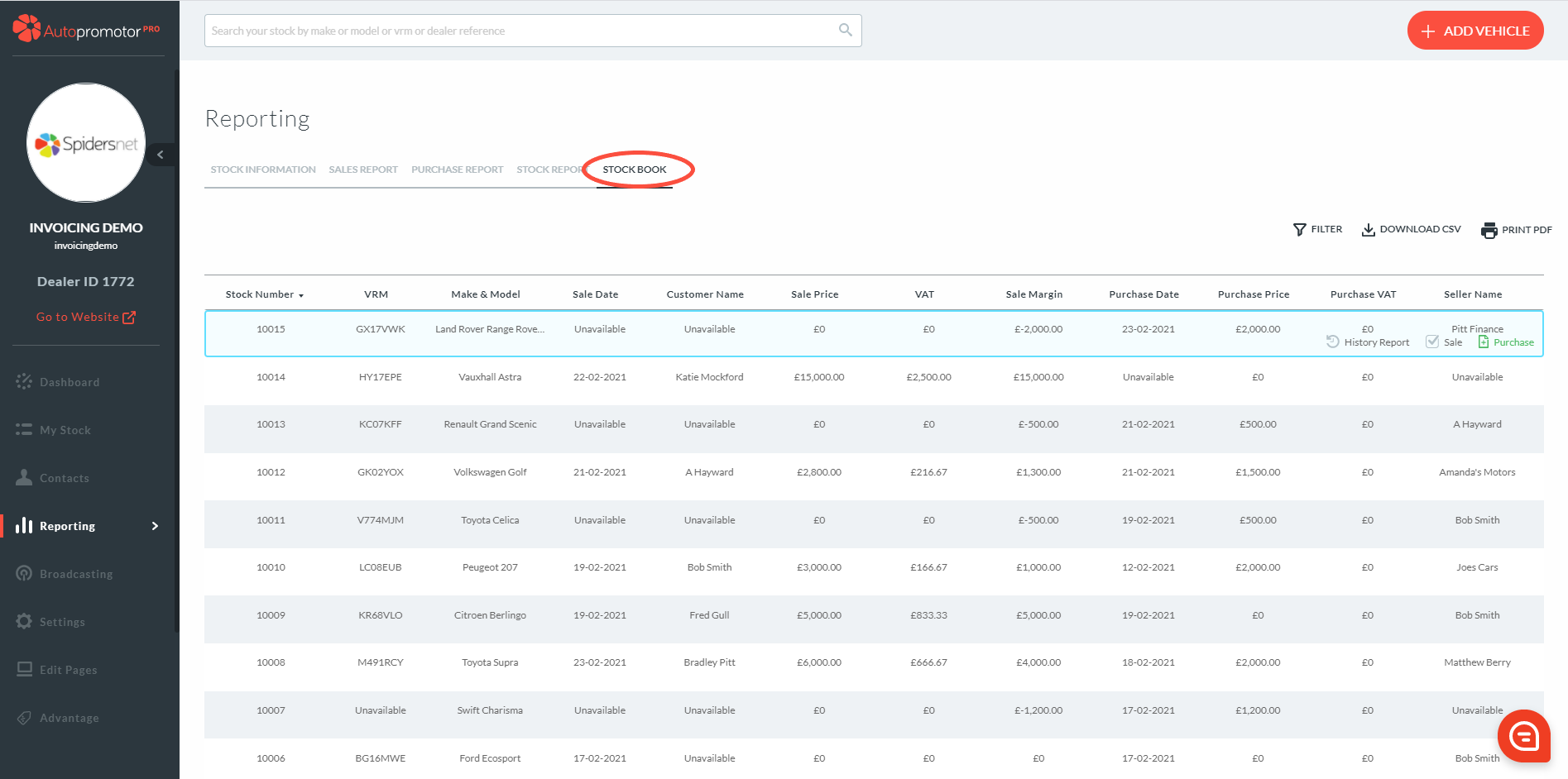Open the Filter funnel icon

[1300, 230]
